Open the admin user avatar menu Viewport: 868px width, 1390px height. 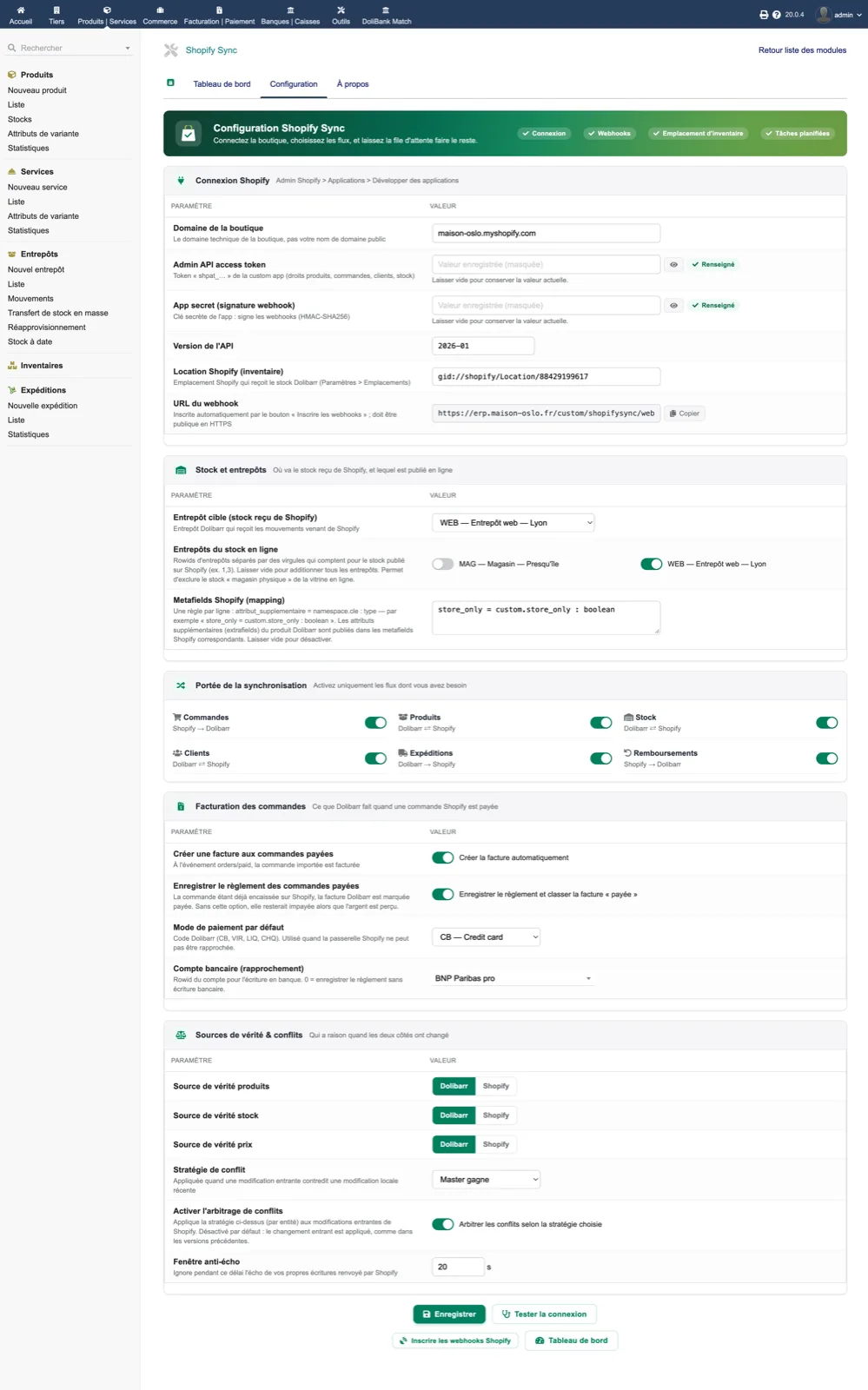pyautogui.click(x=824, y=14)
